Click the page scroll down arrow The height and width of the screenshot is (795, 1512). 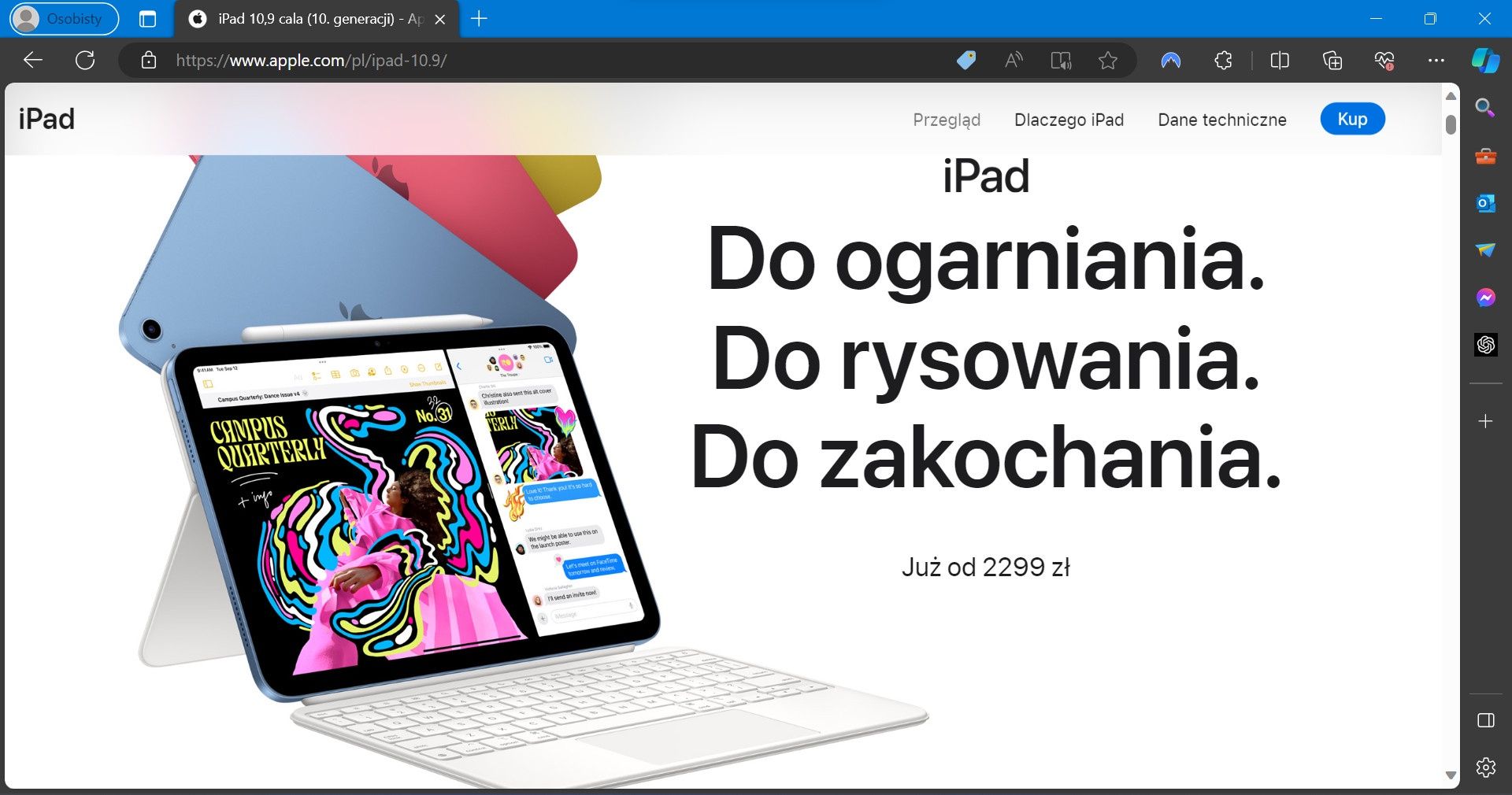pyautogui.click(x=1451, y=775)
